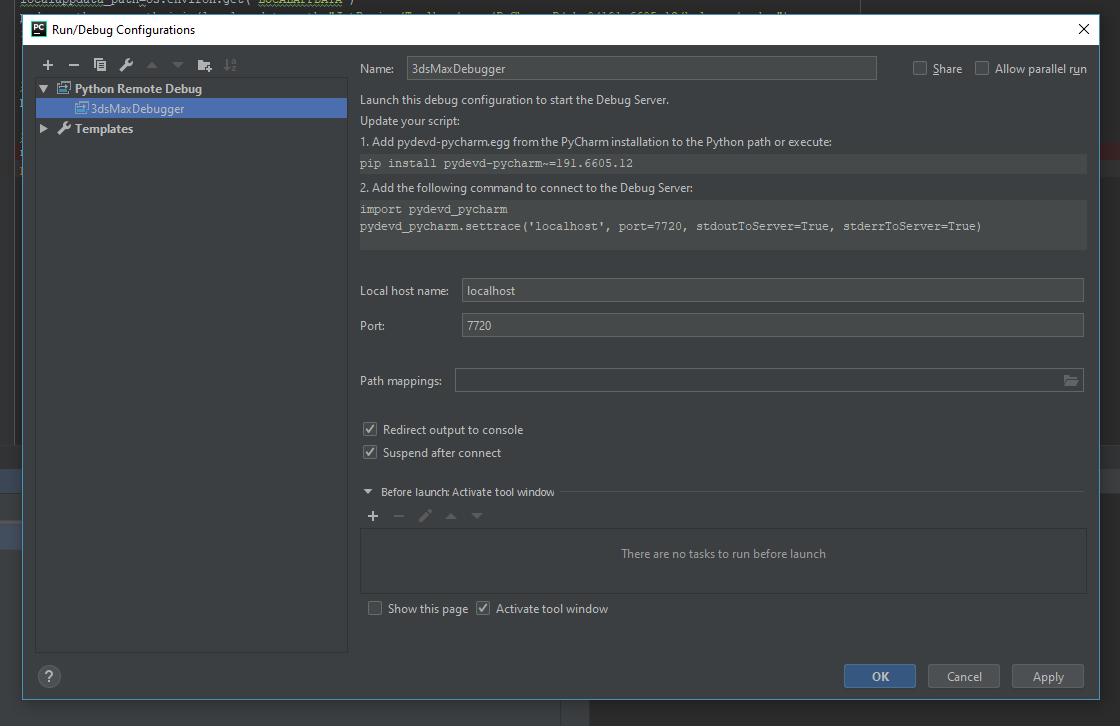Edit before-launch task pencil icon

click(x=425, y=516)
